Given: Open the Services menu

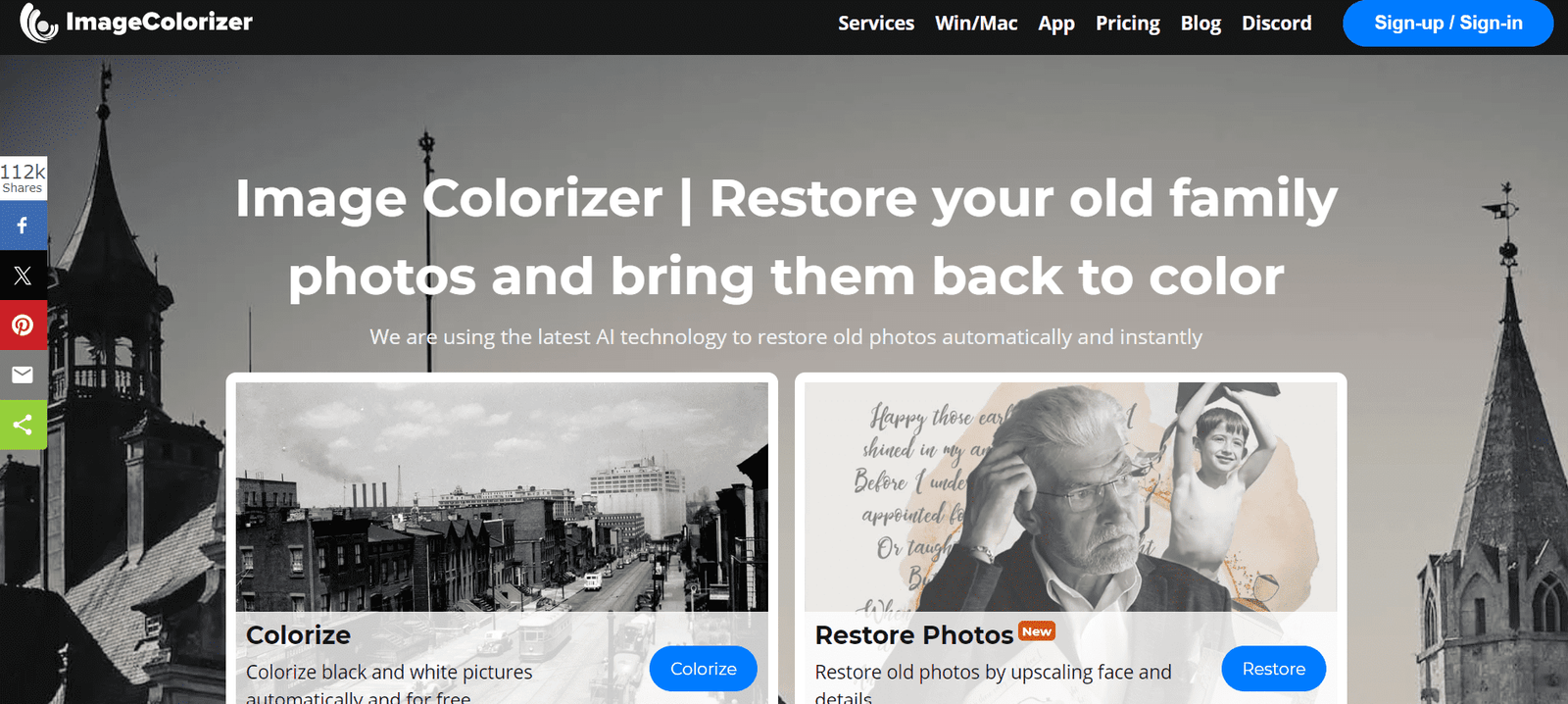Looking at the screenshot, I should coord(876,23).
